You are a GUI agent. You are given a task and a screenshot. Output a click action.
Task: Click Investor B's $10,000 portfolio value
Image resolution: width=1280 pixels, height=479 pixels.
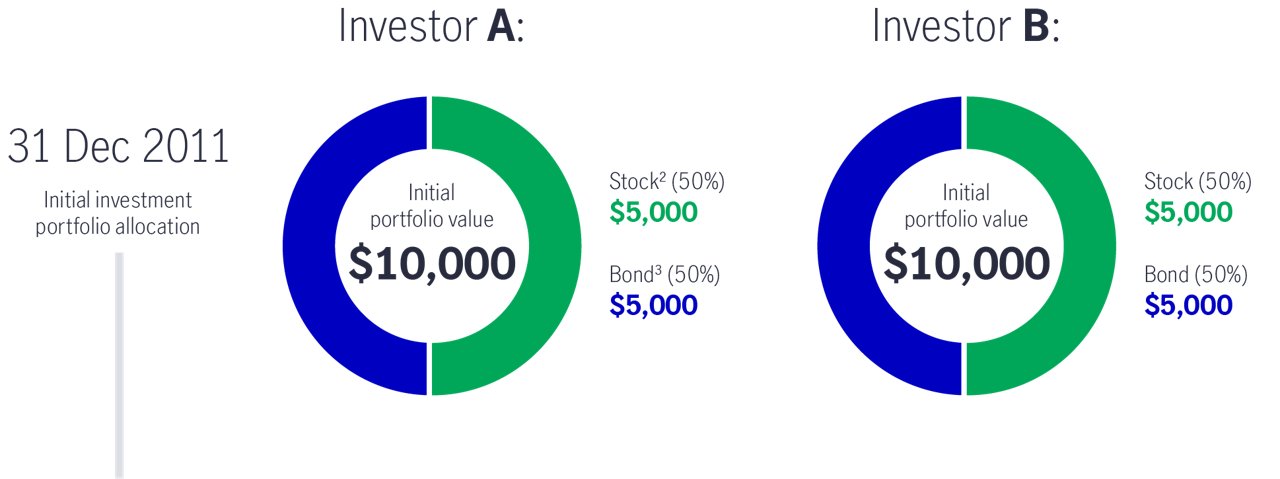pos(966,263)
